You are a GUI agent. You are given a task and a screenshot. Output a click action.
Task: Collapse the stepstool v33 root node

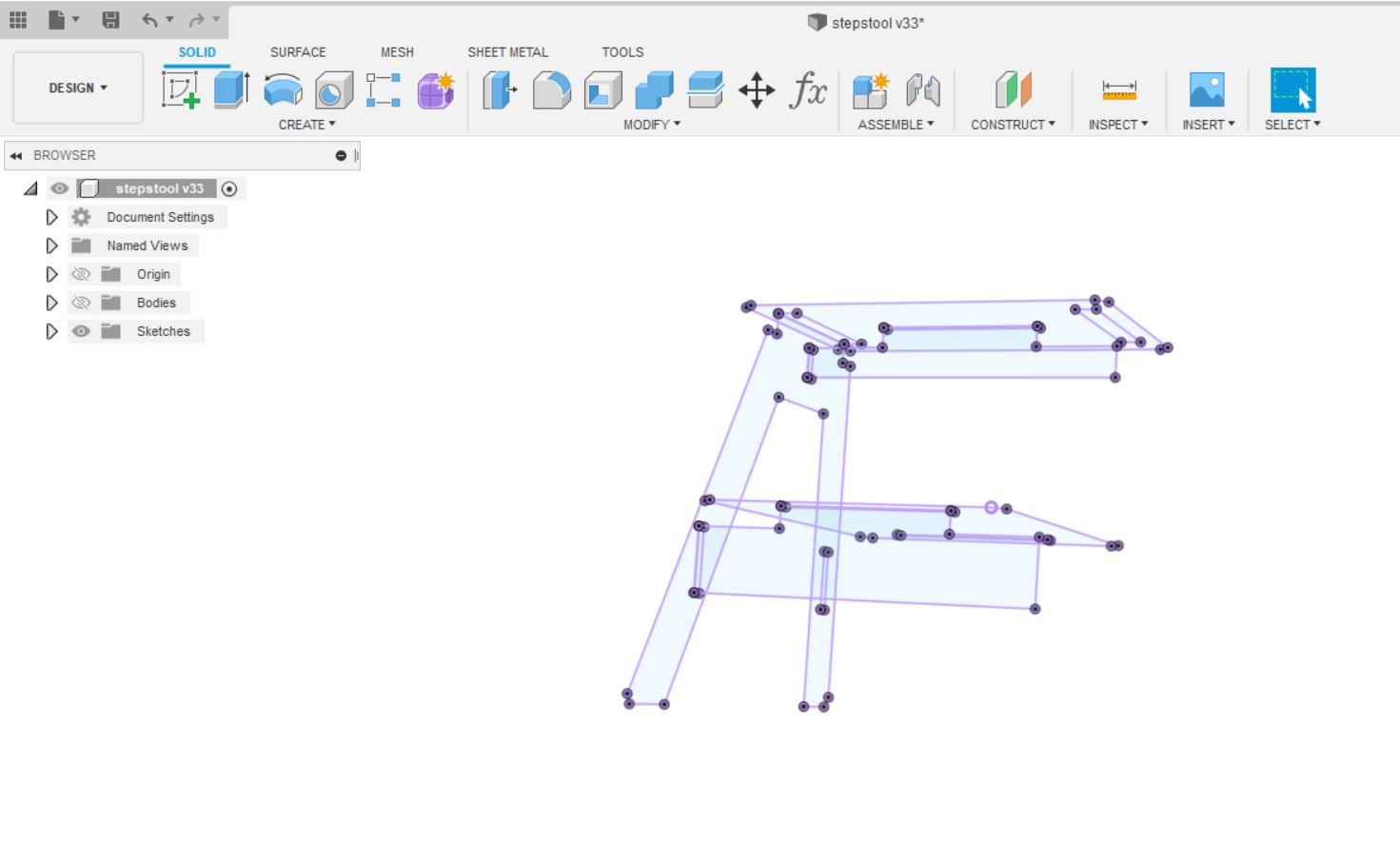click(x=30, y=188)
